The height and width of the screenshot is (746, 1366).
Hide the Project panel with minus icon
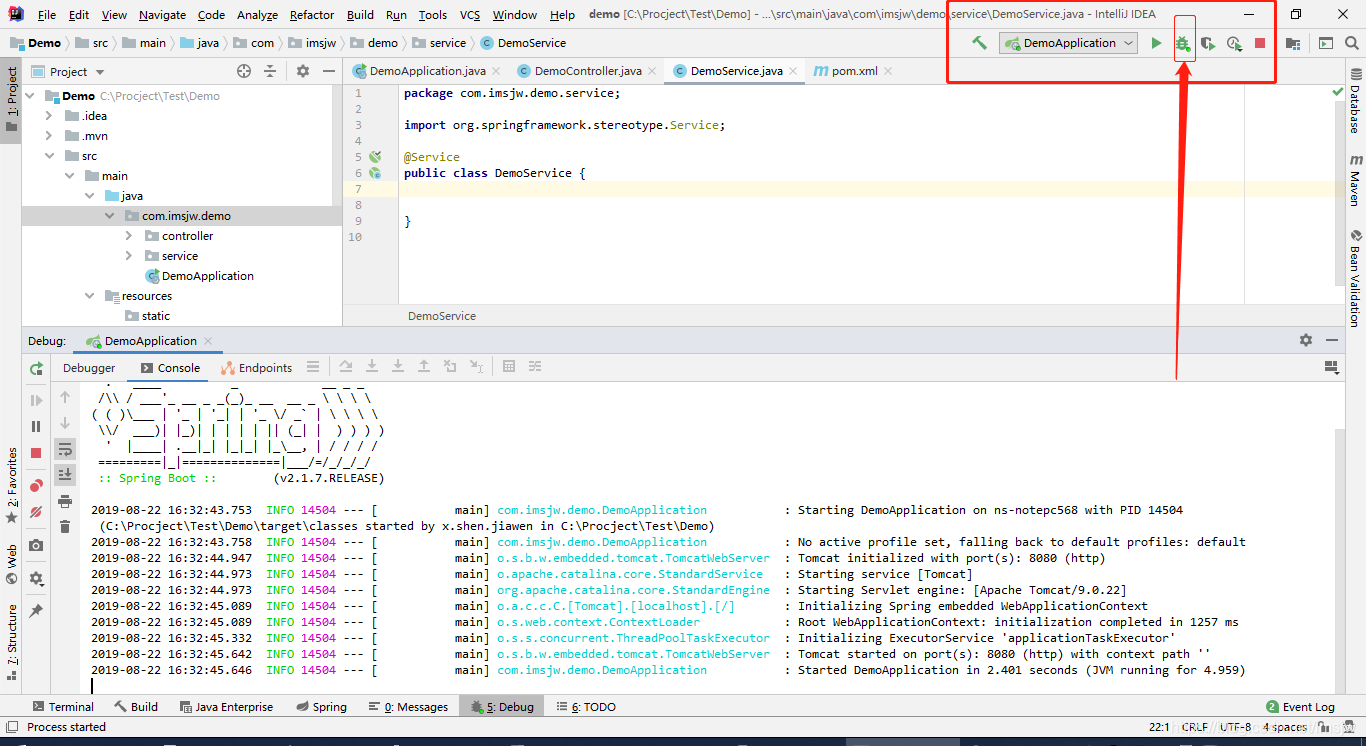pos(329,71)
